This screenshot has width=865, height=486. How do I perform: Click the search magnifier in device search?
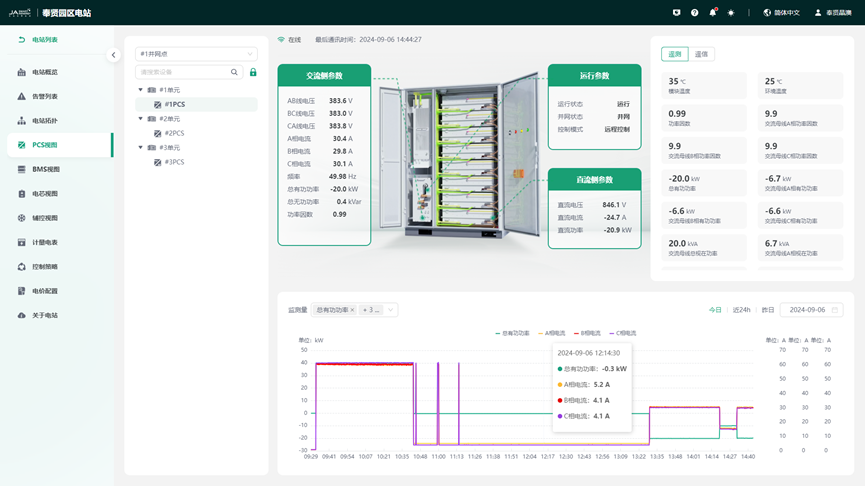click(x=235, y=72)
